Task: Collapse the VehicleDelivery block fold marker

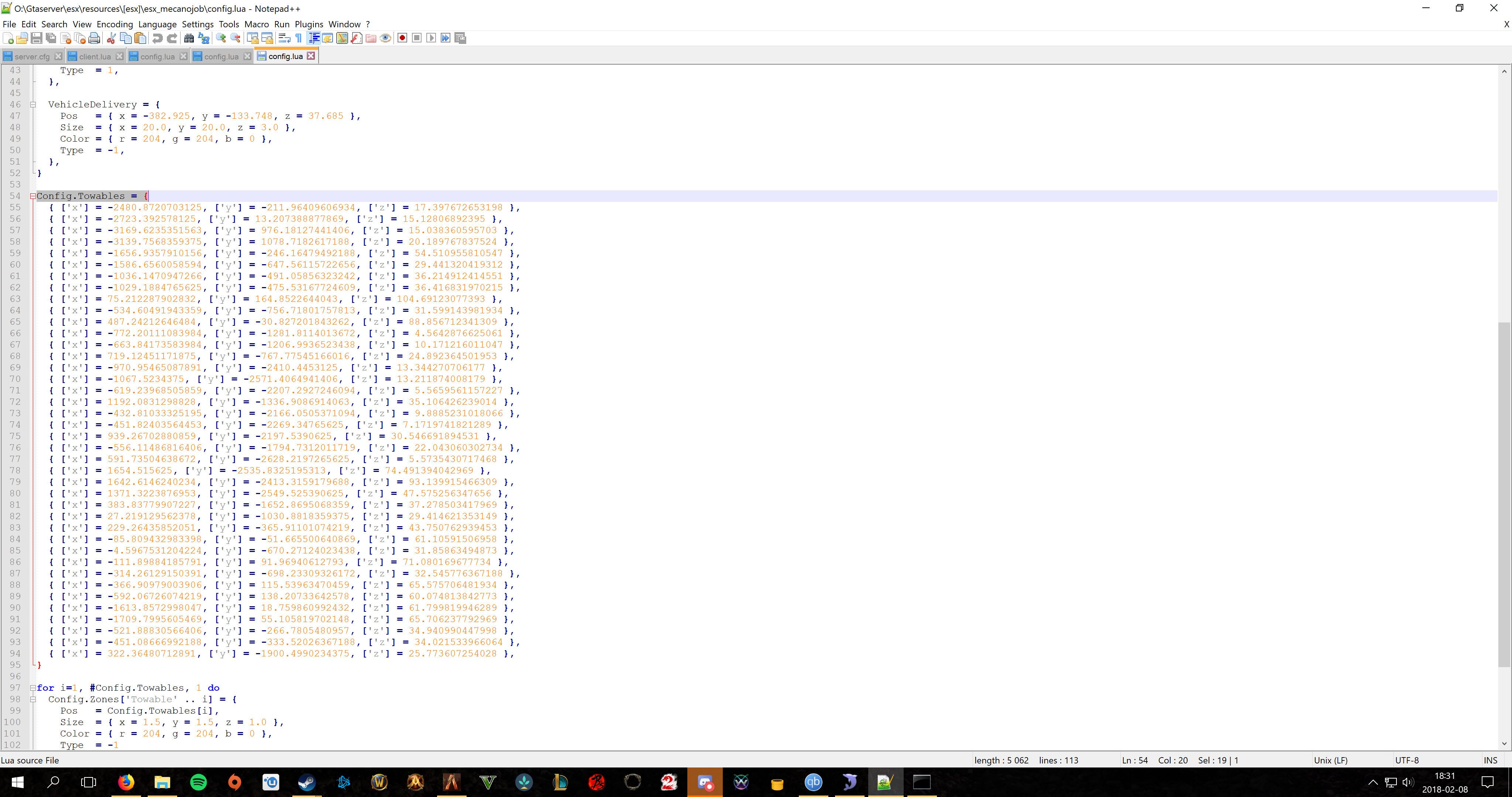Action: pos(33,104)
